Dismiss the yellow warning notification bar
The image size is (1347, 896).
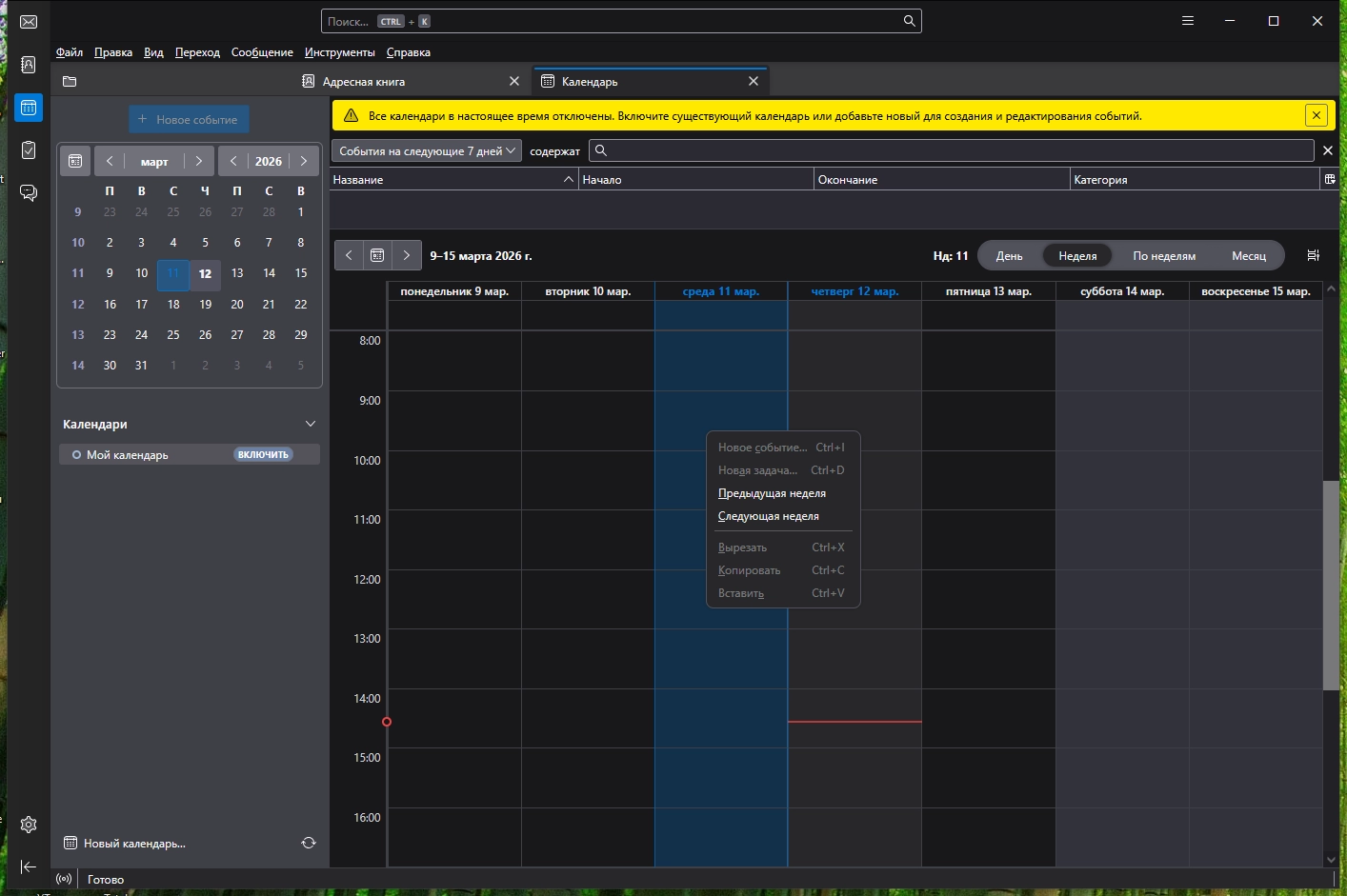tap(1316, 115)
